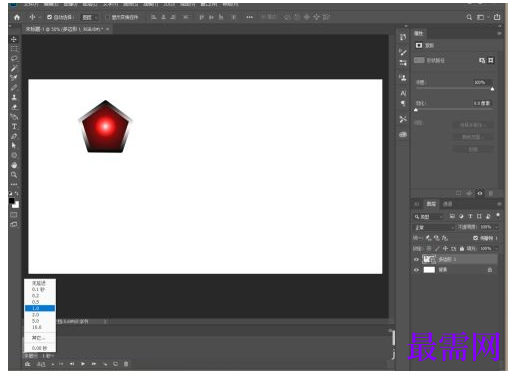Enable the Show Transform Controls checkbox
The height and width of the screenshot is (378, 519).
(107, 17)
